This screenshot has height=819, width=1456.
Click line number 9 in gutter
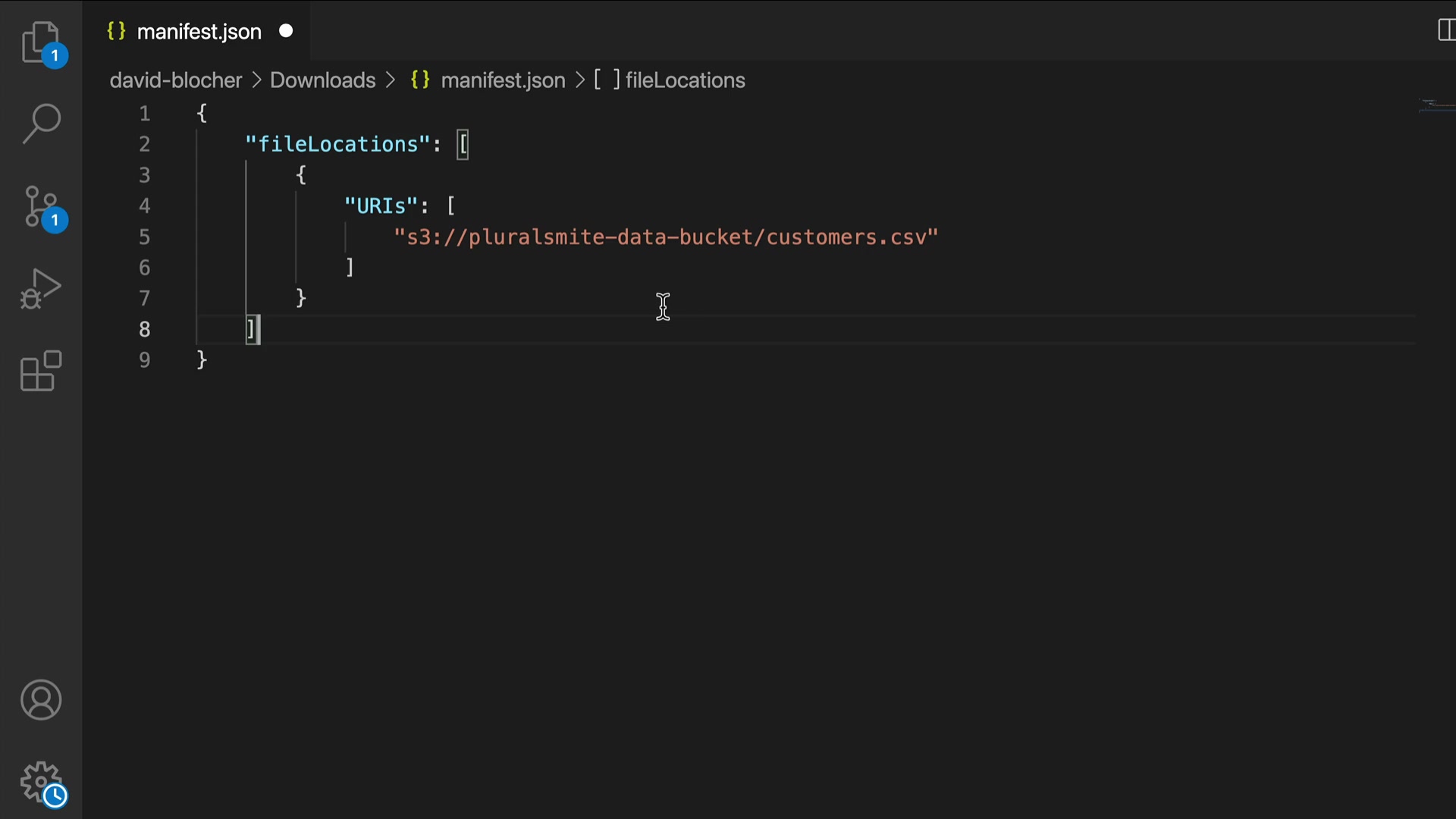(144, 360)
